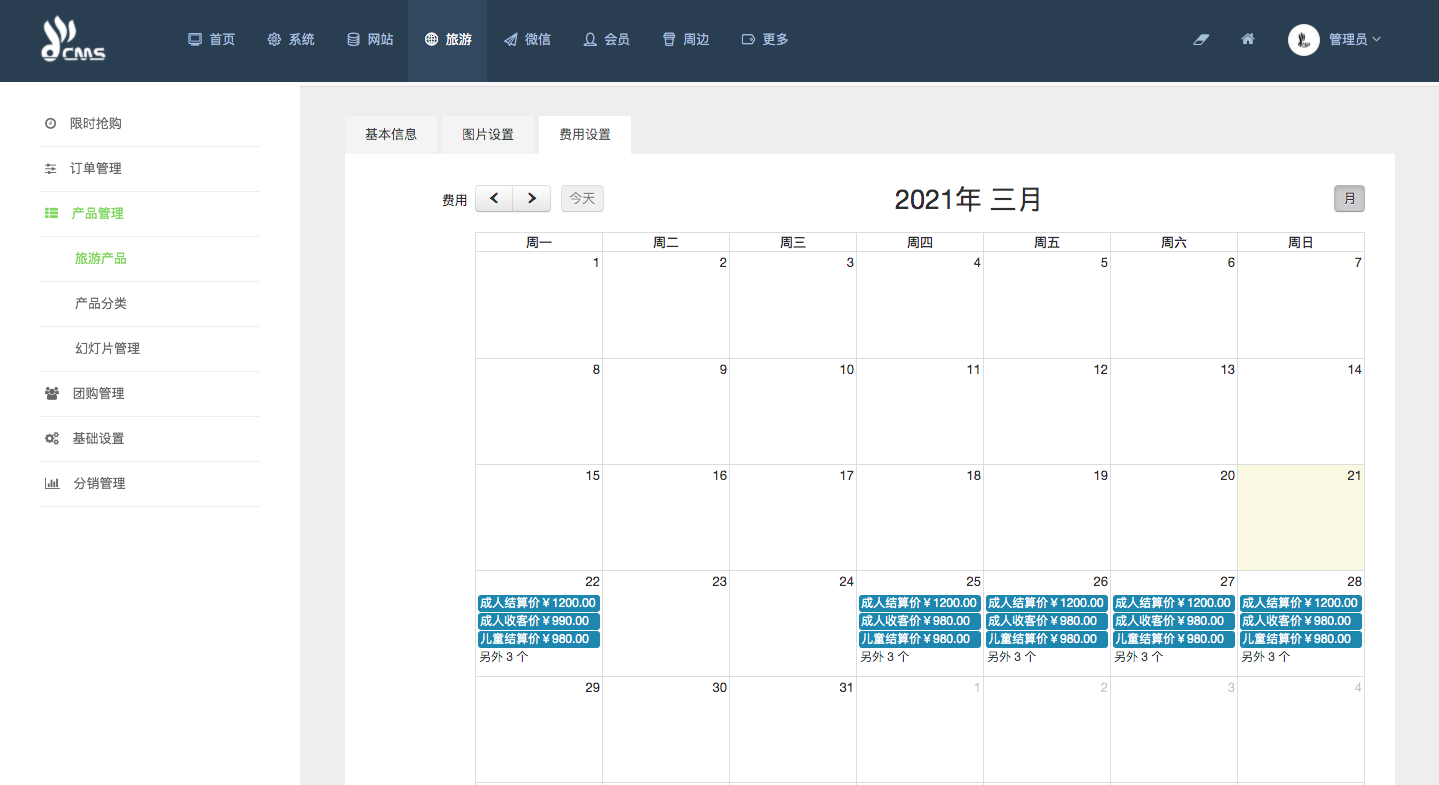Click the CMS logo
Image resolution: width=1439 pixels, height=785 pixels.
[x=73, y=40]
